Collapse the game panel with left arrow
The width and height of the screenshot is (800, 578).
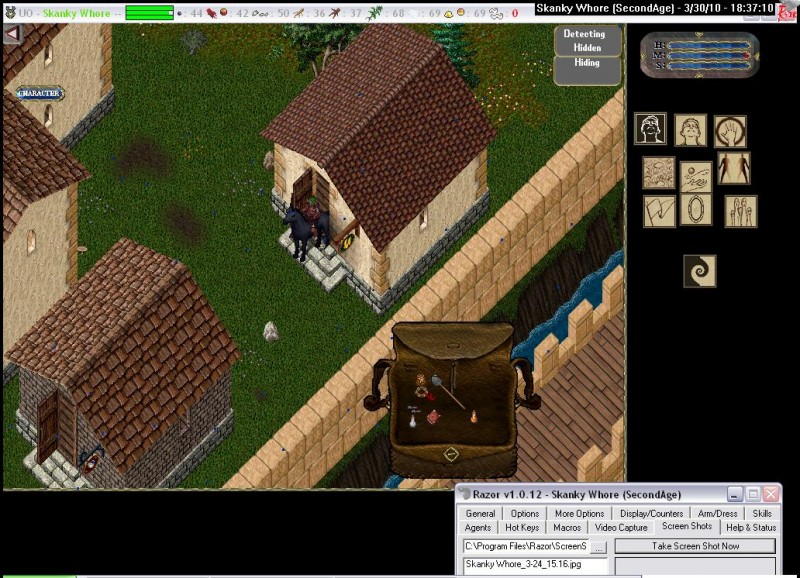(12, 33)
